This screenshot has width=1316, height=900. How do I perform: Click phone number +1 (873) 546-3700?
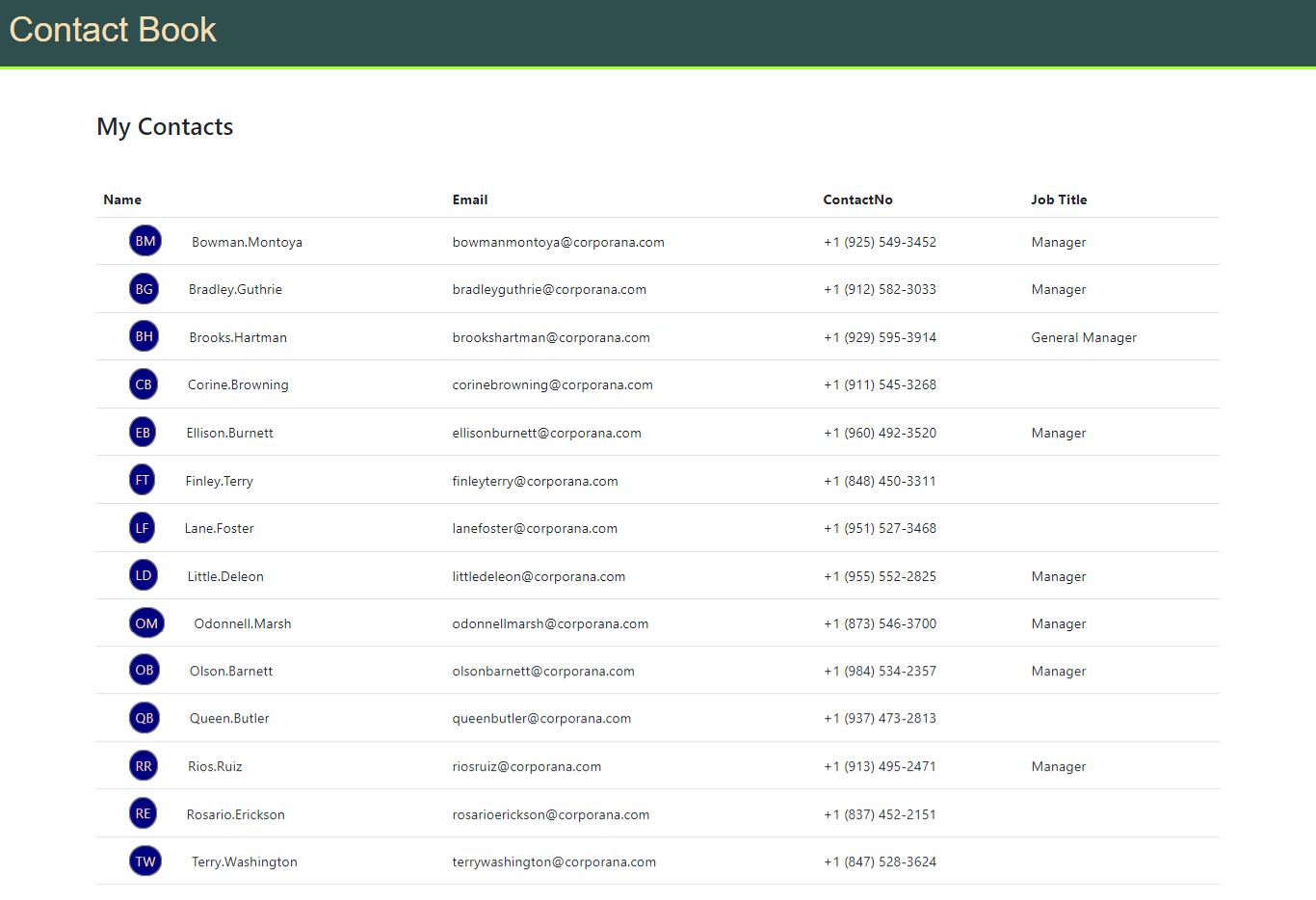pos(880,623)
